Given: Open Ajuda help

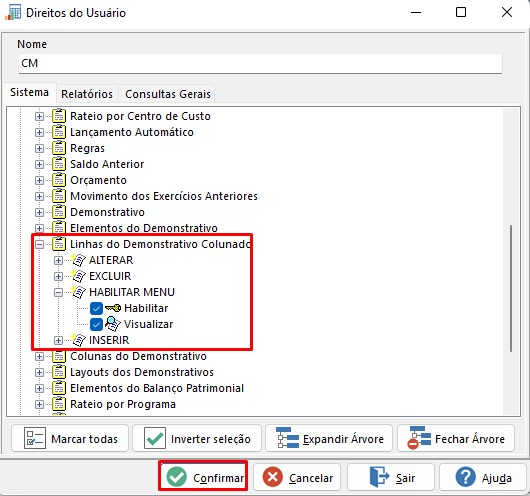Looking at the screenshot, I should click(x=483, y=477).
